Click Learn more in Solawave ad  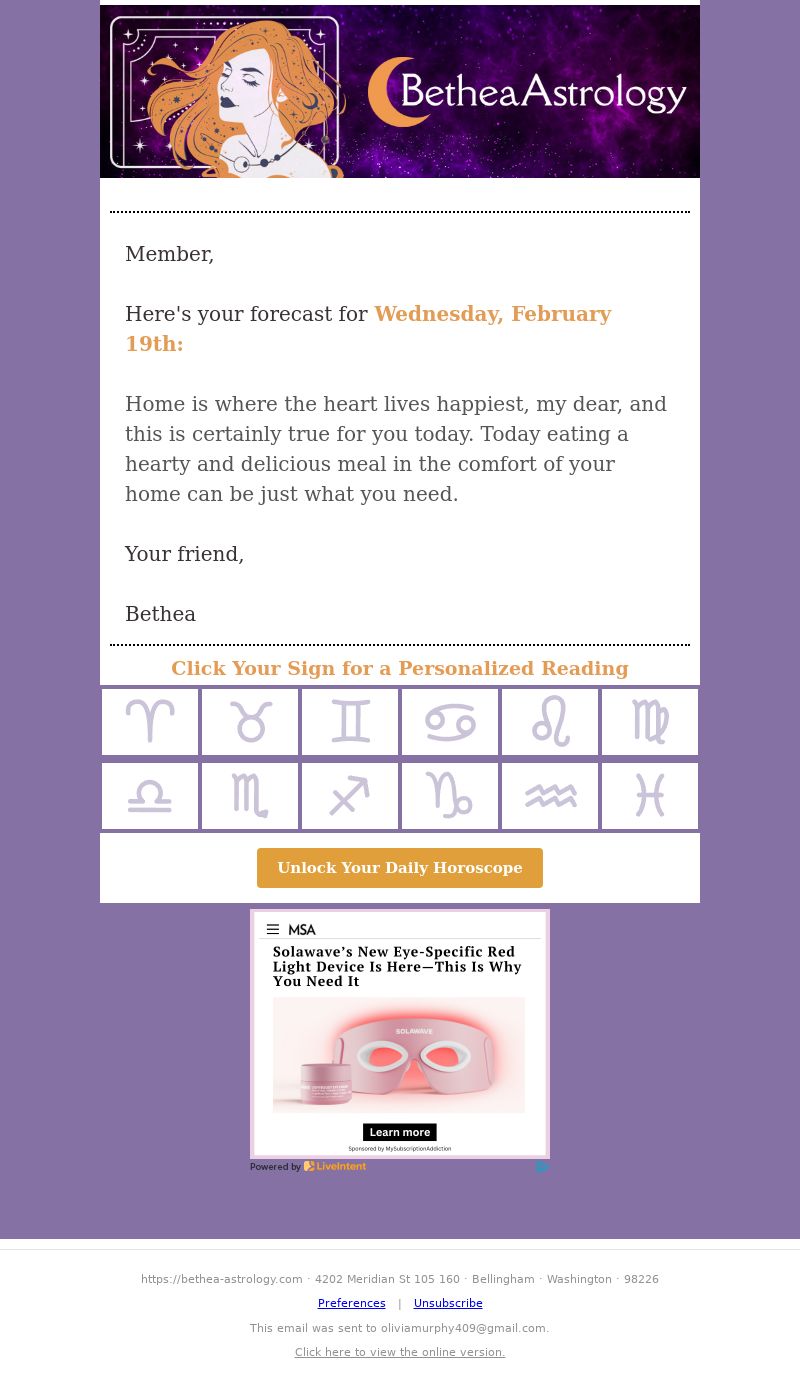[x=400, y=1132]
